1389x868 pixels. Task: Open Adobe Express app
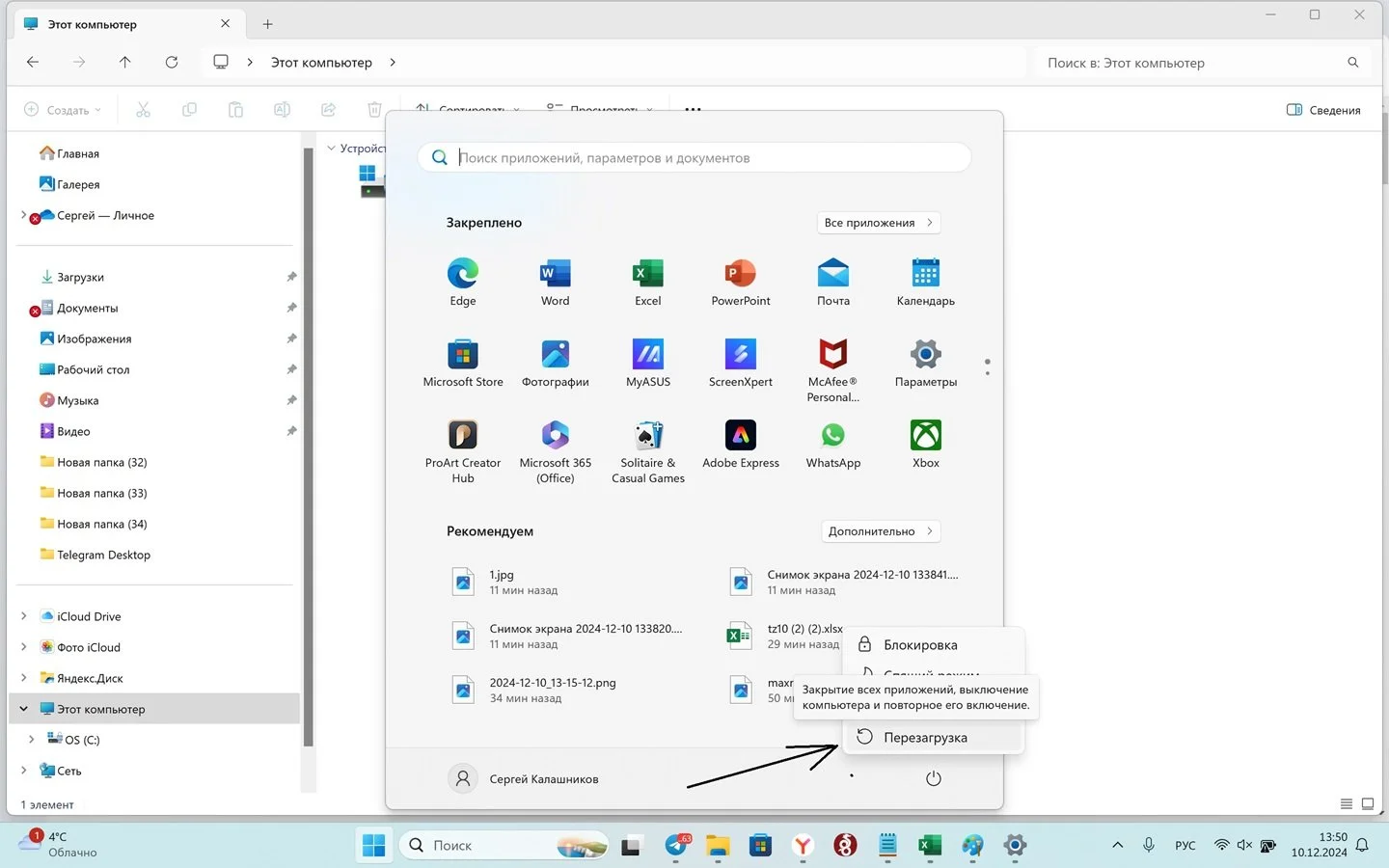[x=740, y=445]
